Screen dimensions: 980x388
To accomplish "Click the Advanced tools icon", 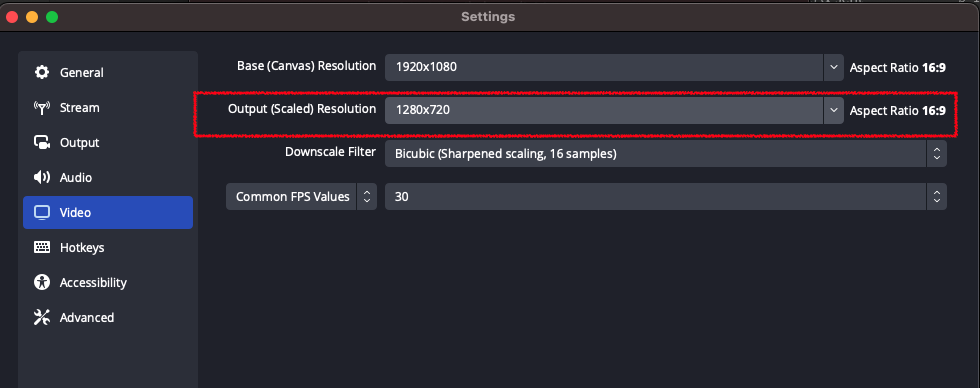I will (42, 317).
